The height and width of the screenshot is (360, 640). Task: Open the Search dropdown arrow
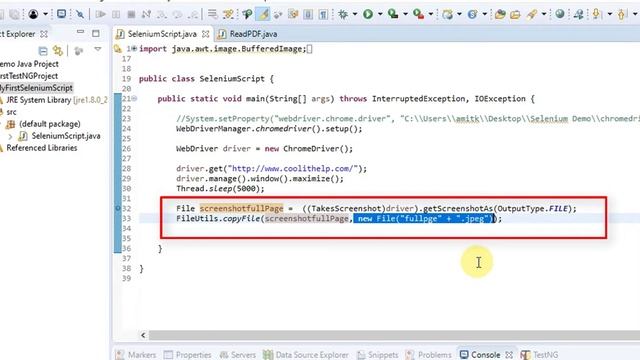544,15
